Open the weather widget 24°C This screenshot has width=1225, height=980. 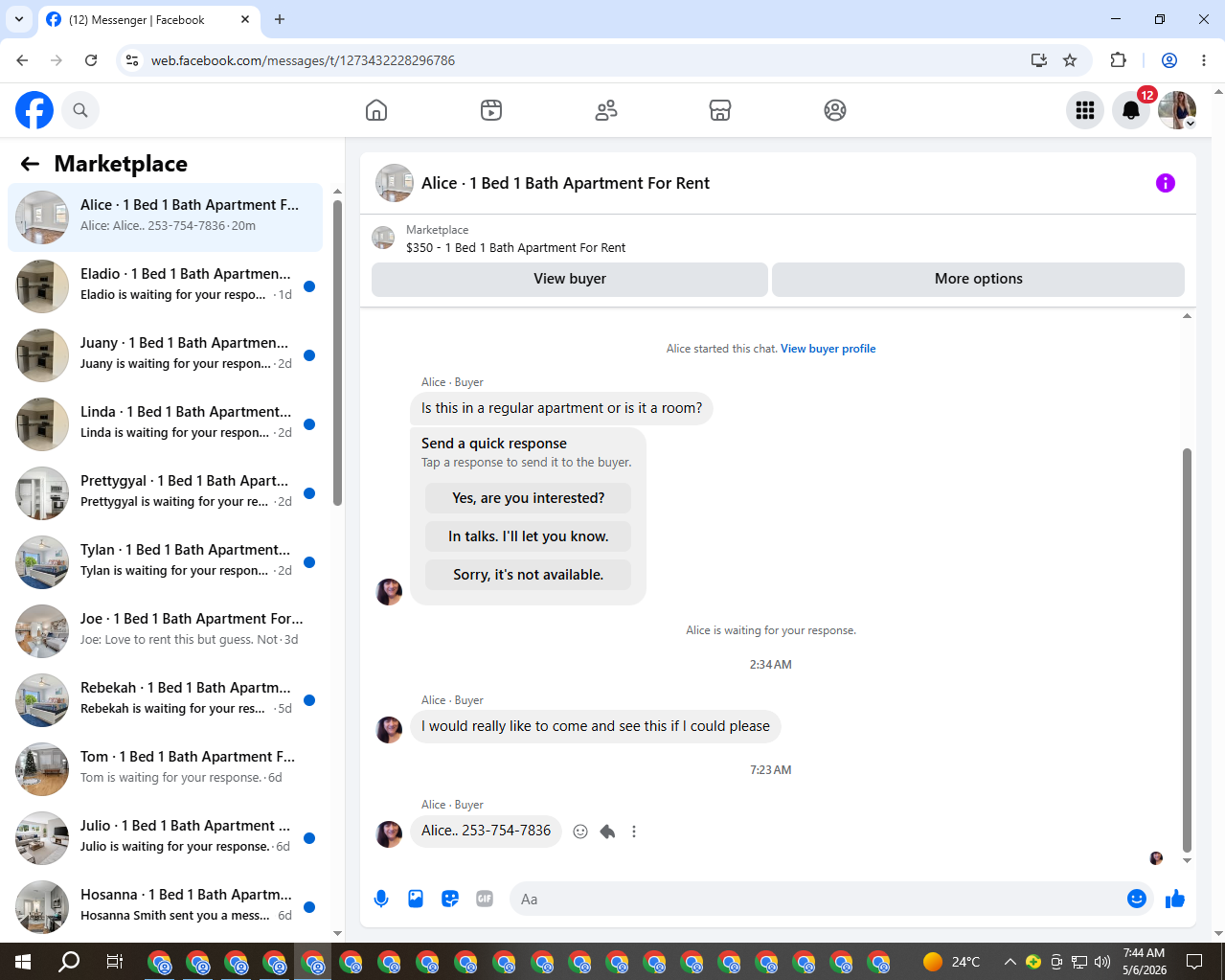[x=952, y=962]
